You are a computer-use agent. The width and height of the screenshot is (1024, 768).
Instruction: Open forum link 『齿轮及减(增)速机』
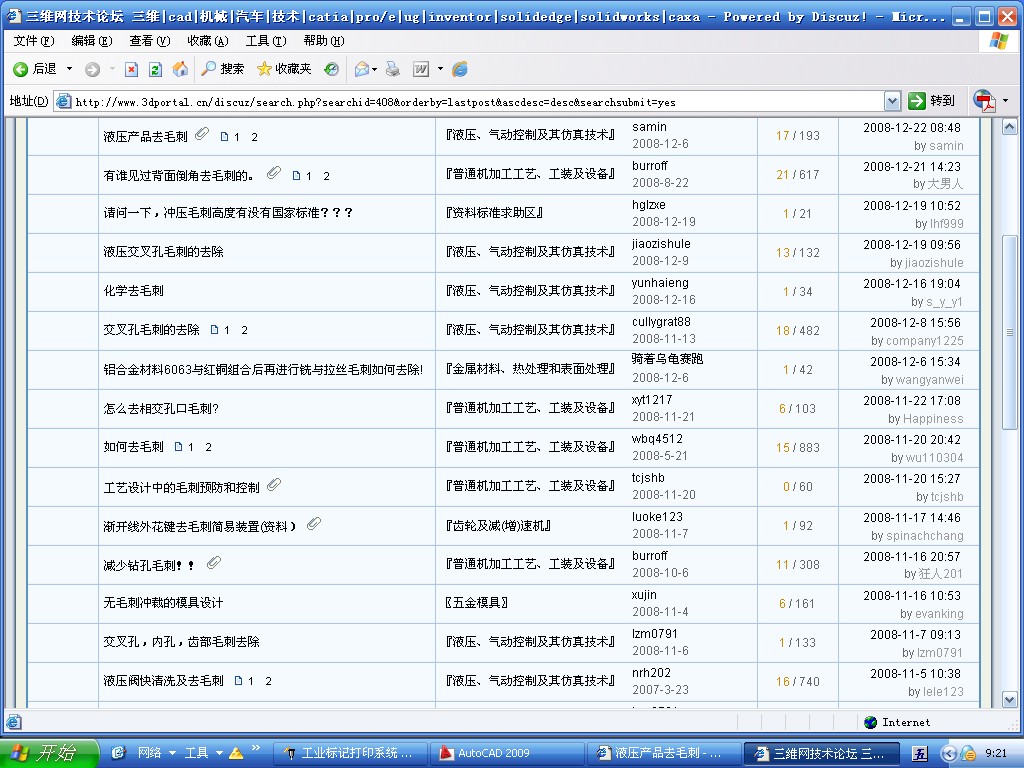tap(498, 525)
